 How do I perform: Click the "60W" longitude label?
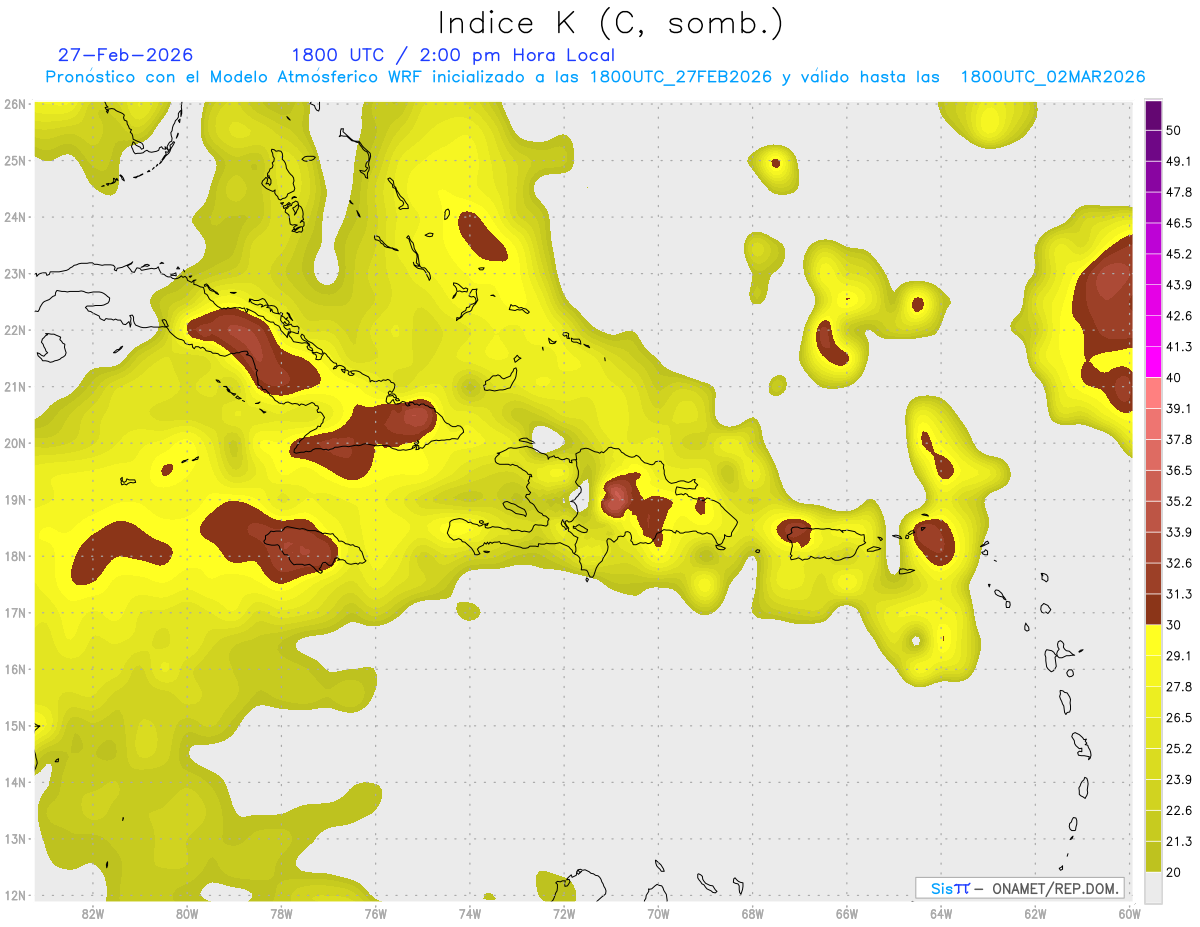tap(1129, 913)
